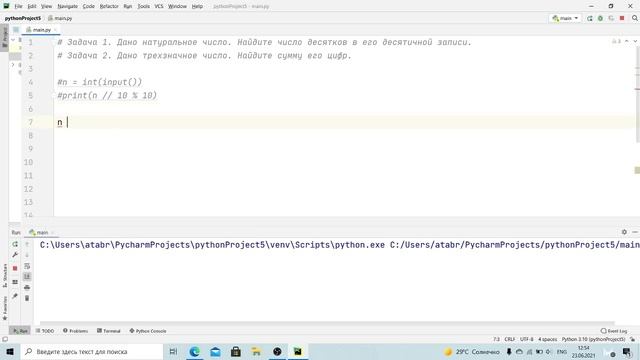The height and width of the screenshot is (360, 640).
Task: Click CRLF line separator in status bar
Action: (509, 339)
